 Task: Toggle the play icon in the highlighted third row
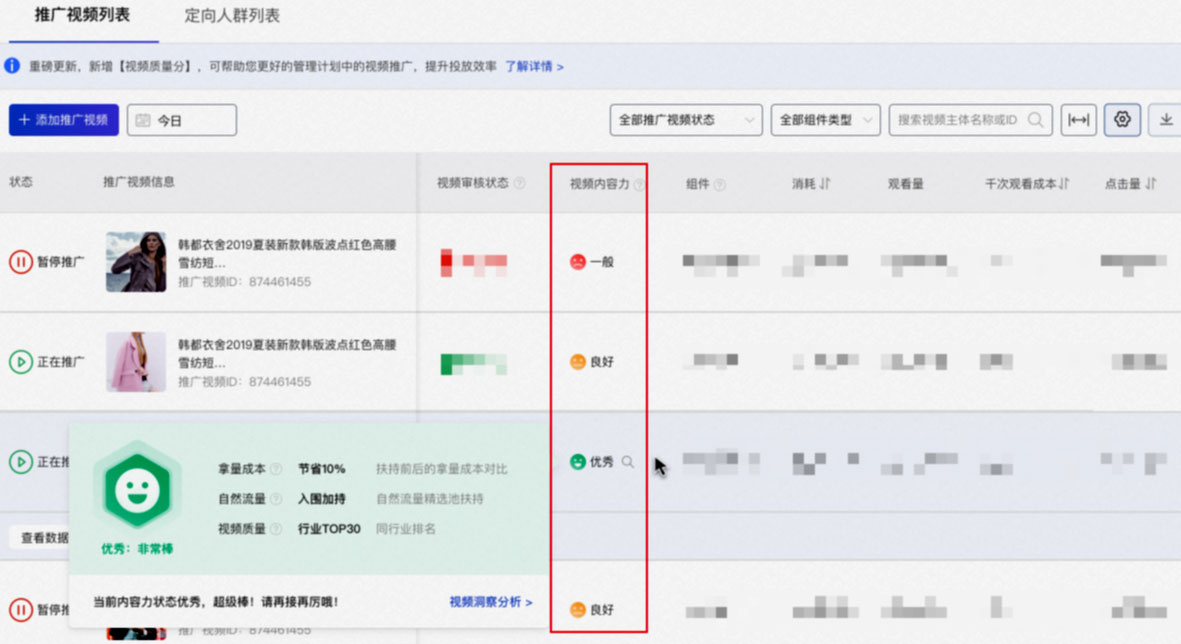(x=20, y=461)
